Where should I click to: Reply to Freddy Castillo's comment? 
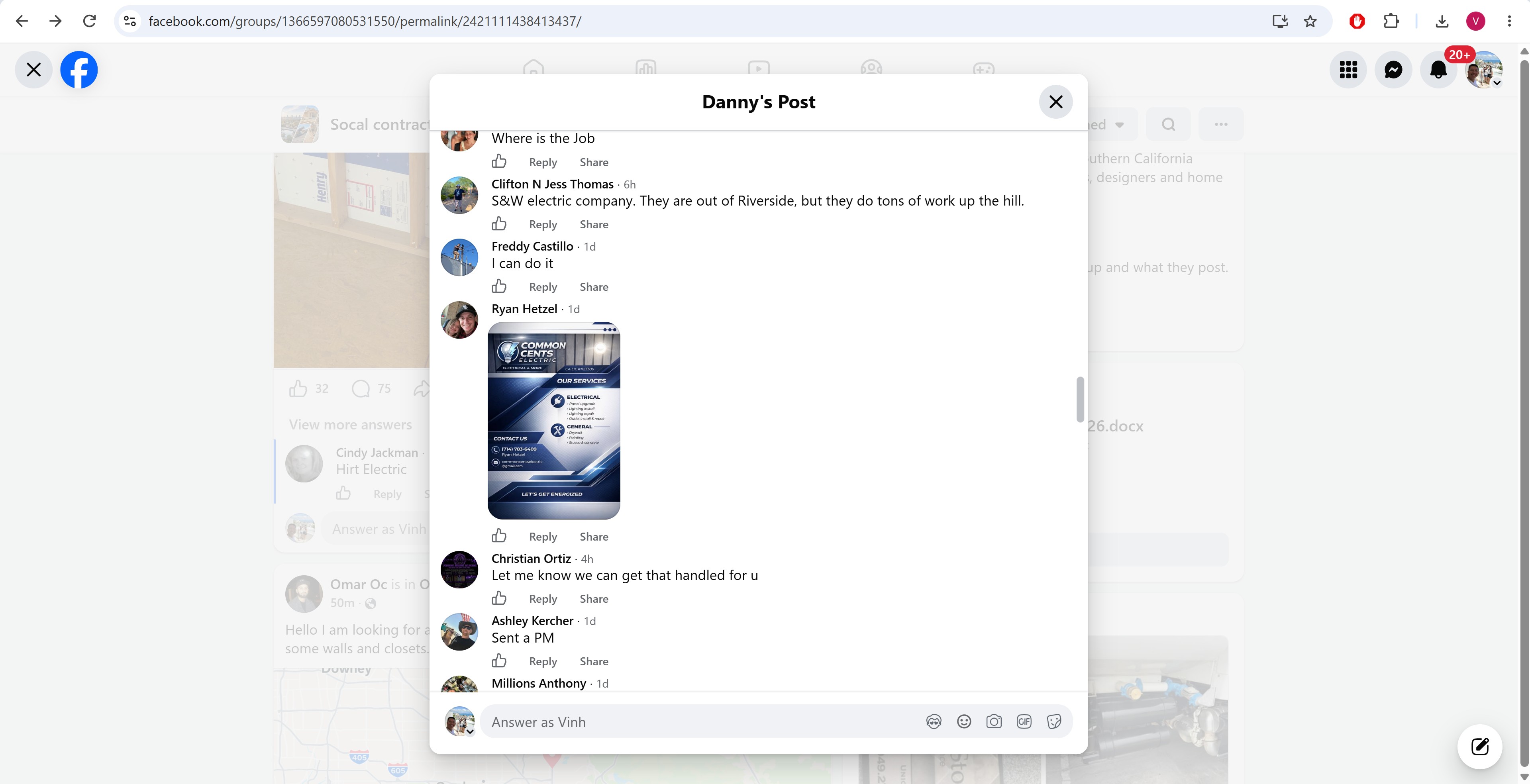pyautogui.click(x=543, y=287)
